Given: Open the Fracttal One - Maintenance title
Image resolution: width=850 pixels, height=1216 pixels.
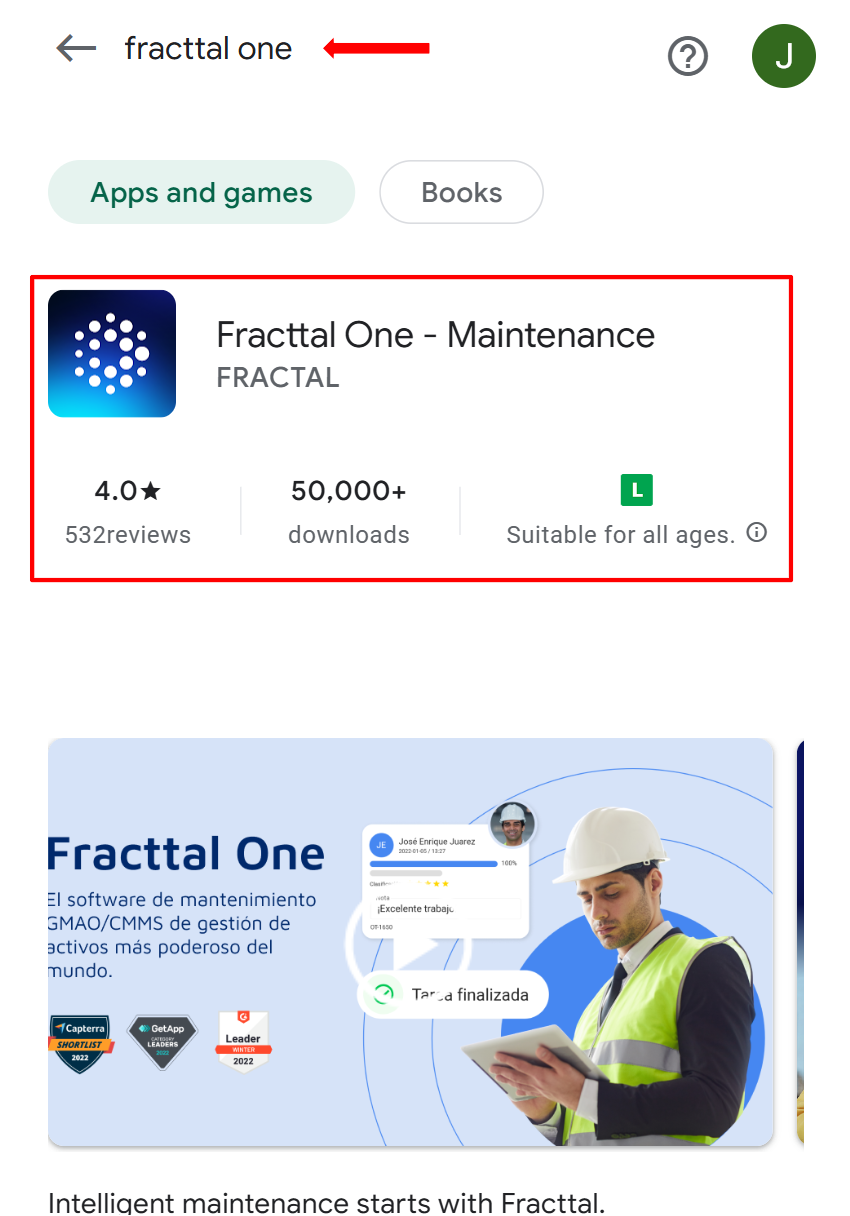Looking at the screenshot, I should [x=435, y=334].
